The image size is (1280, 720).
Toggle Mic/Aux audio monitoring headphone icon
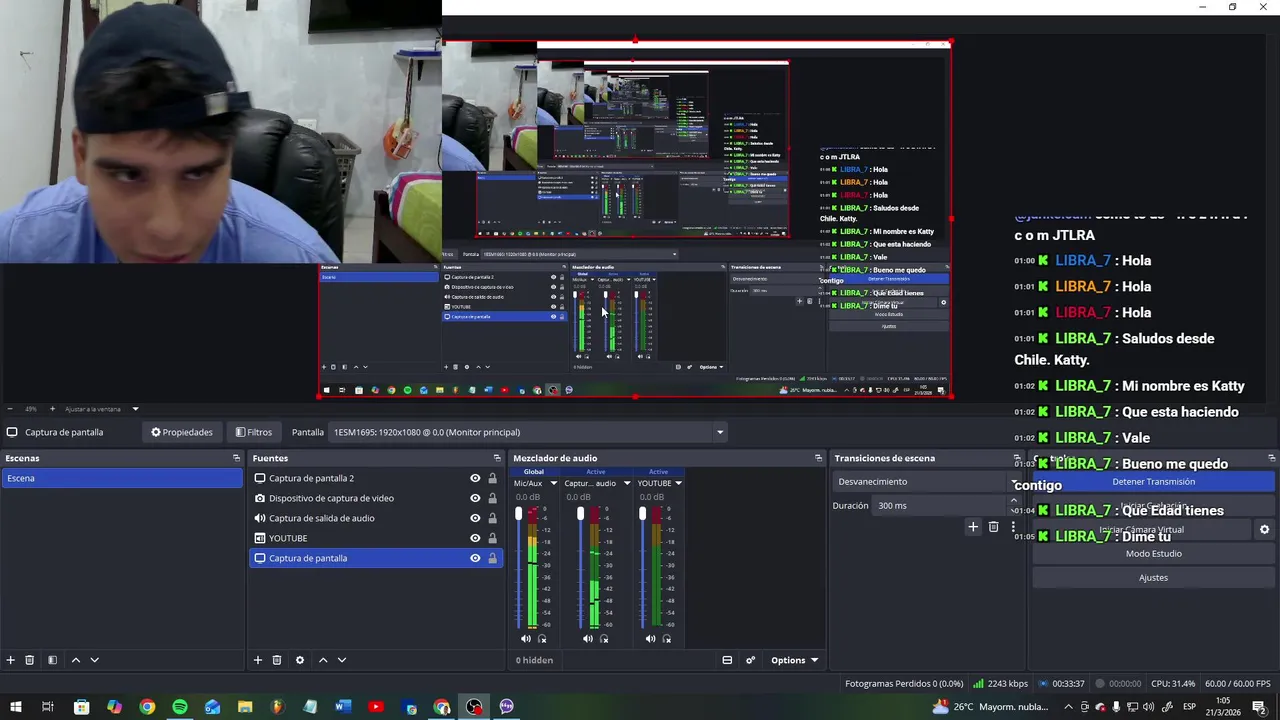tap(542, 639)
